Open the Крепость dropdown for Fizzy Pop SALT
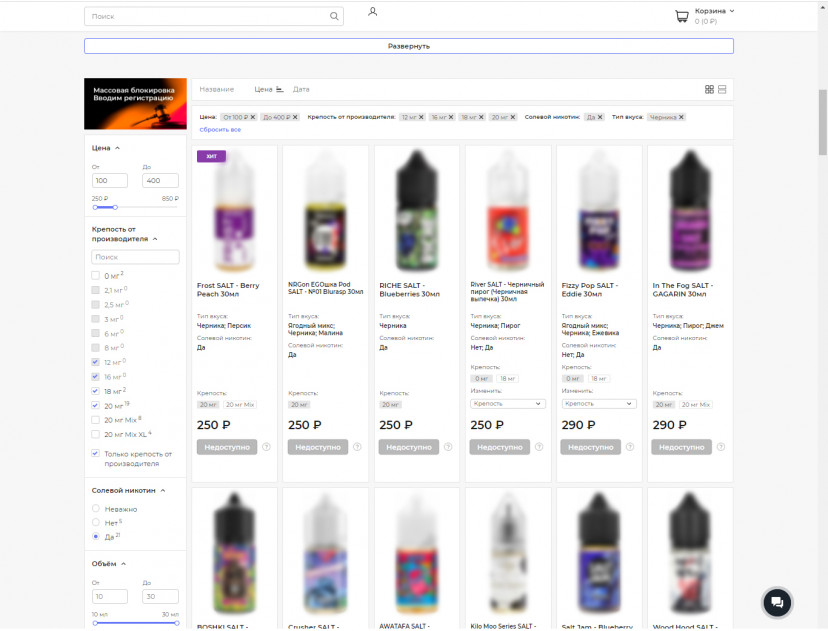828x631 pixels. [x=598, y=404]
